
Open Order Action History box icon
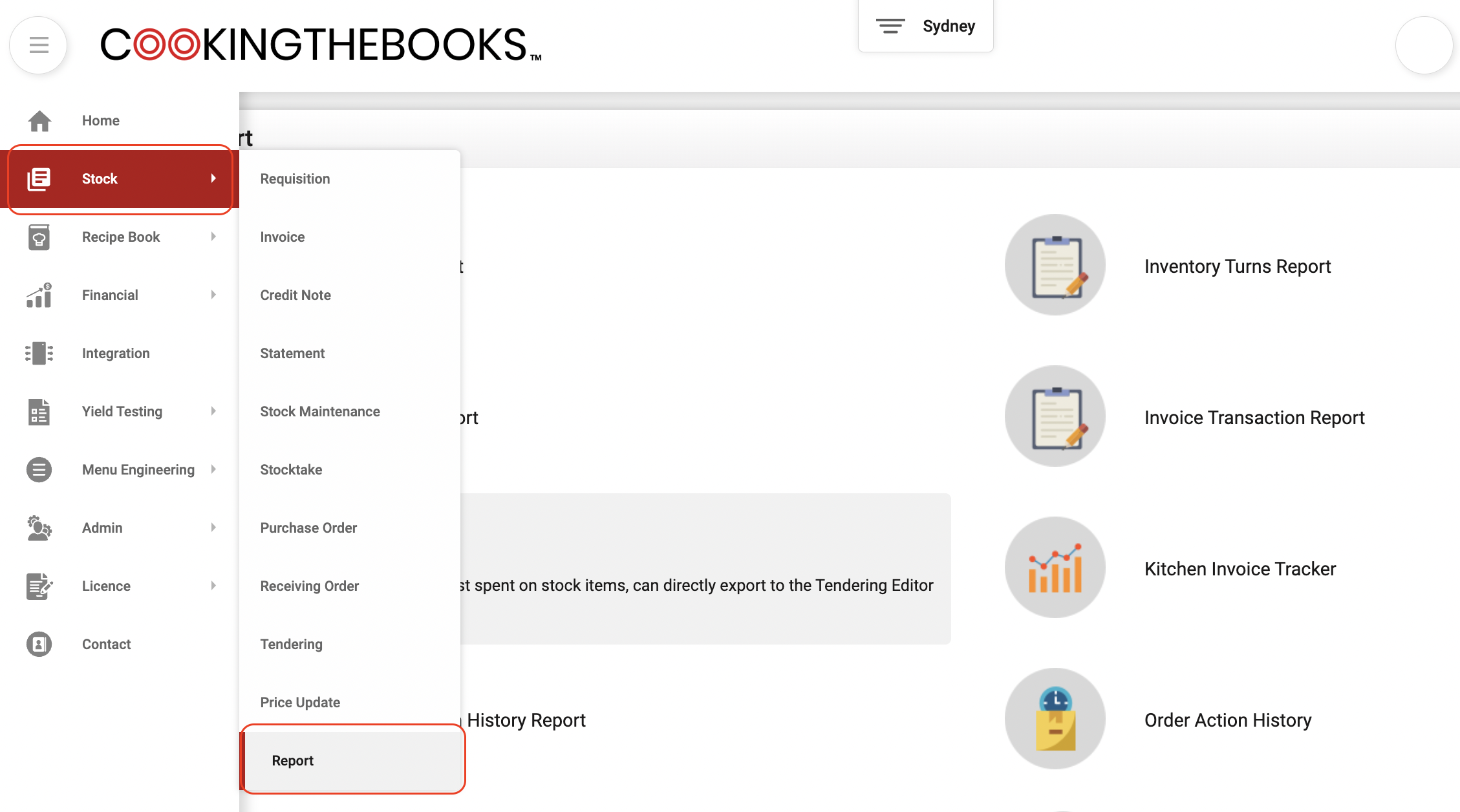click(x=1055, y=719)
